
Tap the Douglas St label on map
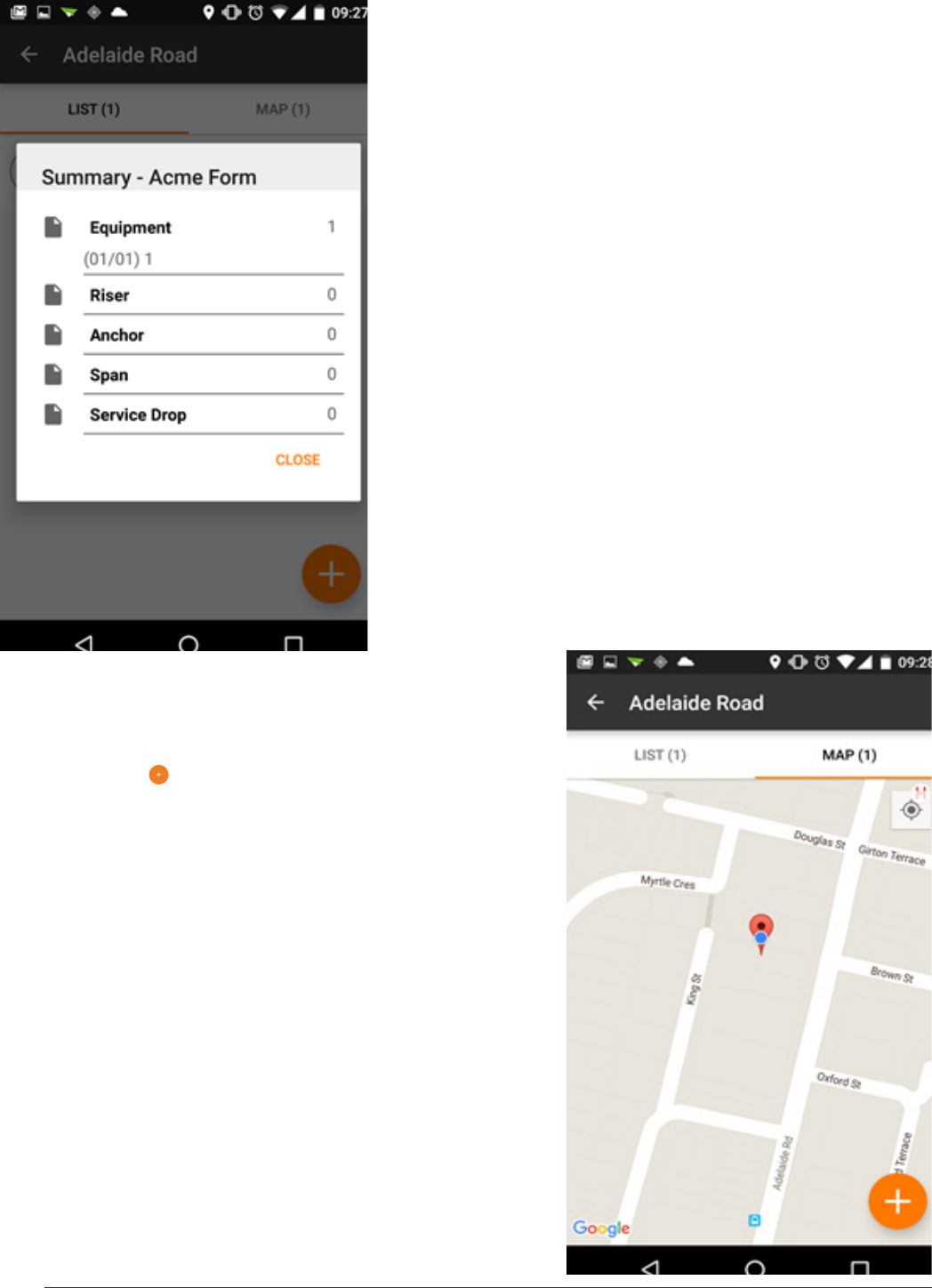tap(819, 839)
